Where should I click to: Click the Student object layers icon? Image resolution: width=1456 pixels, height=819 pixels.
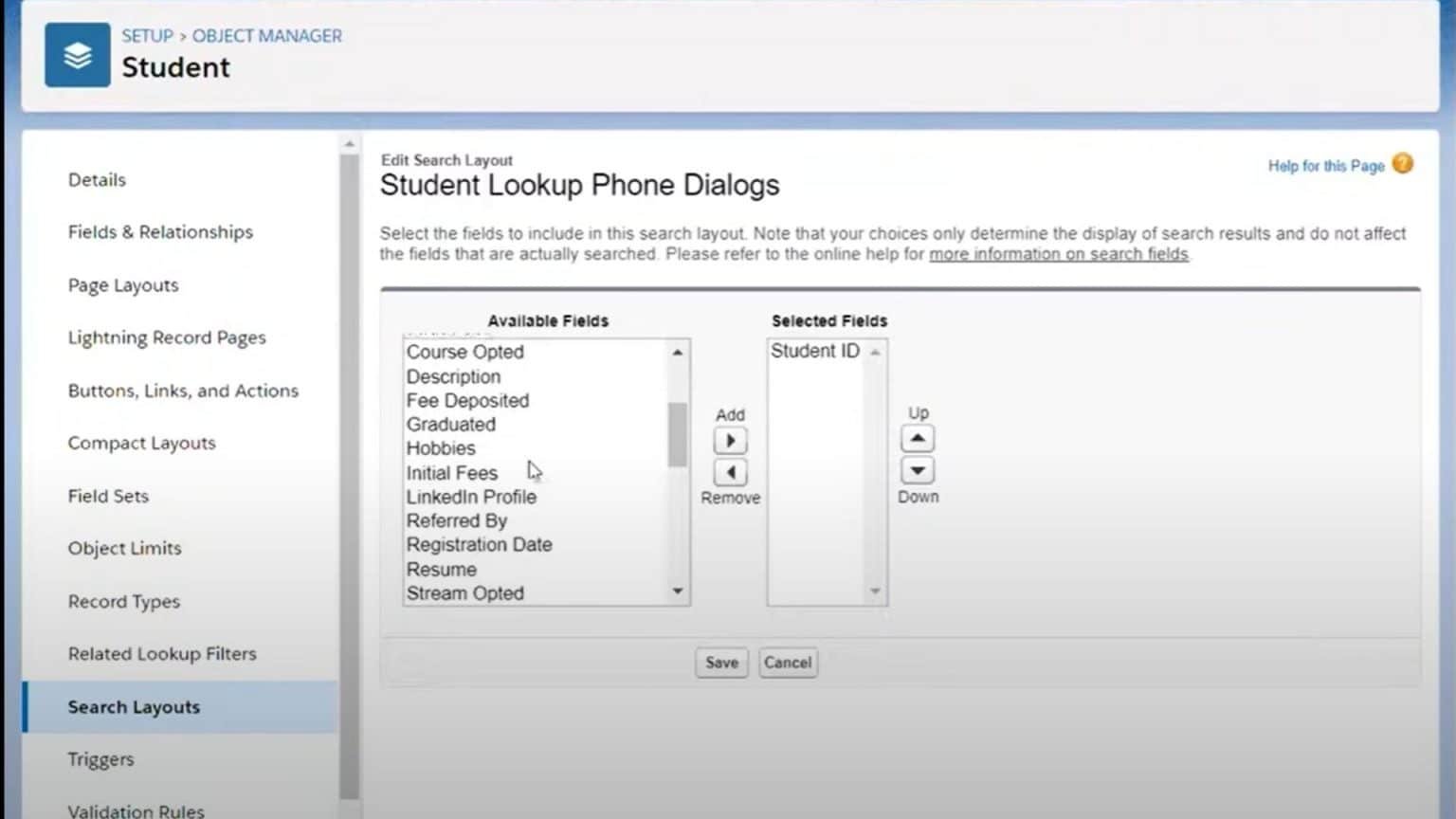click(77, 54)
